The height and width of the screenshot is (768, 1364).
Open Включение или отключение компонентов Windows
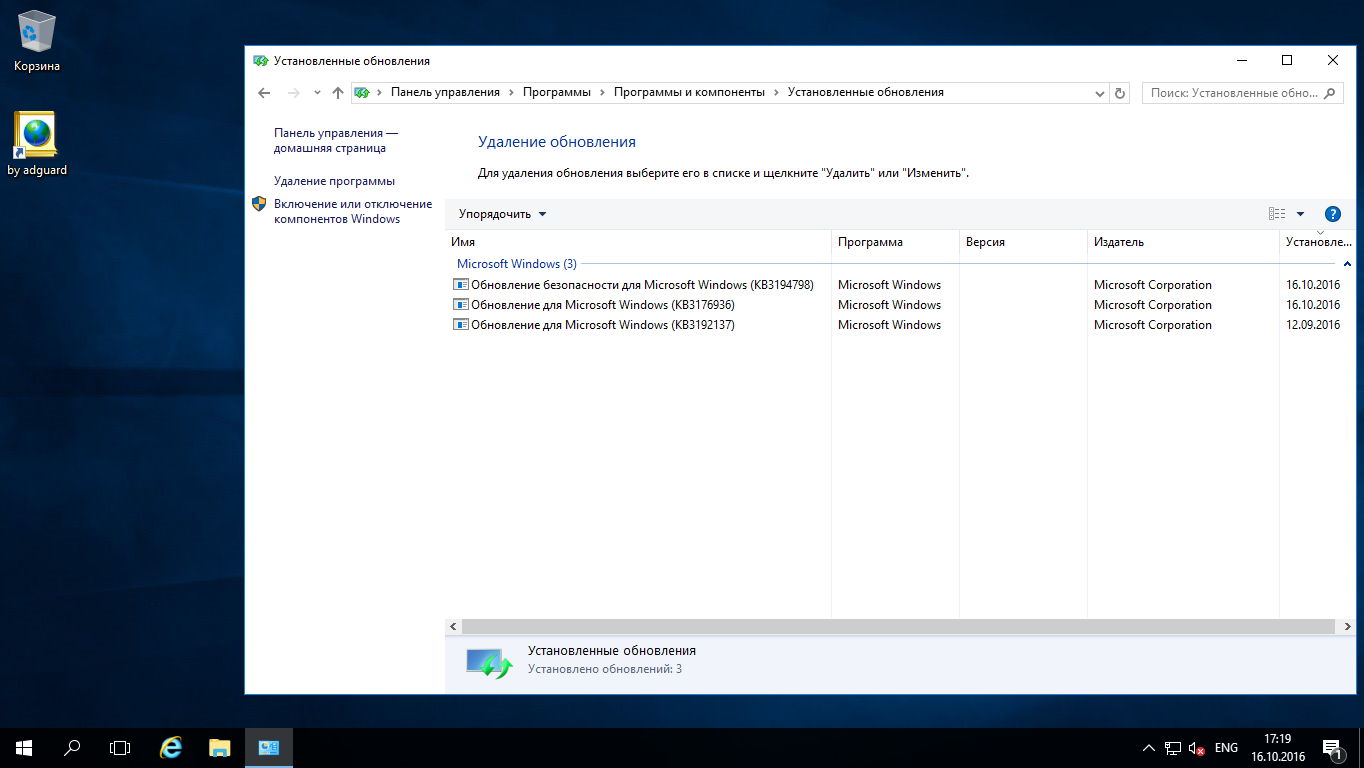pyautogui.click(x=353, y=211)
